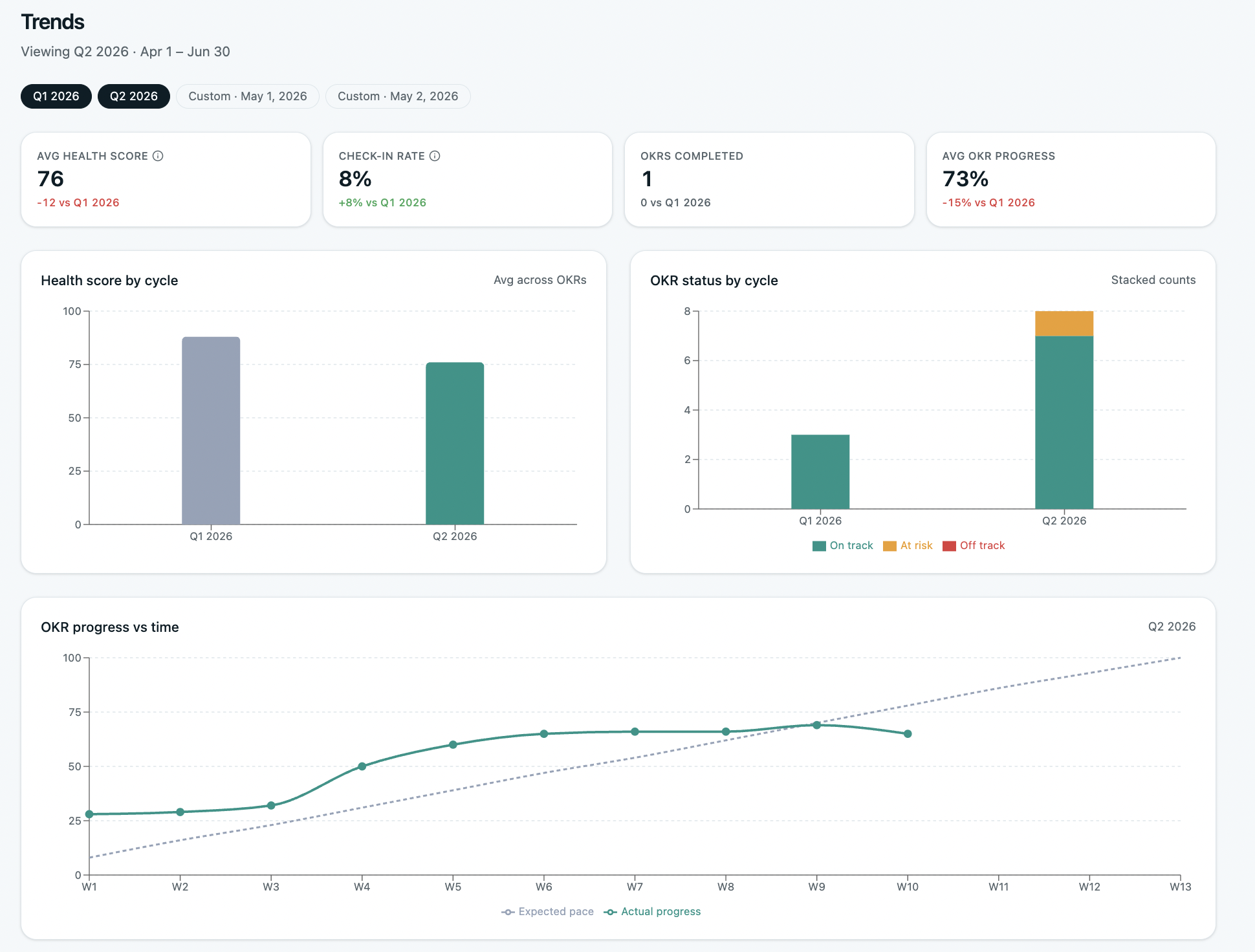The height and width of the screenshot is (952, 1255).
Task: Click the W13 axis label
Action: tap(1181, 887)
